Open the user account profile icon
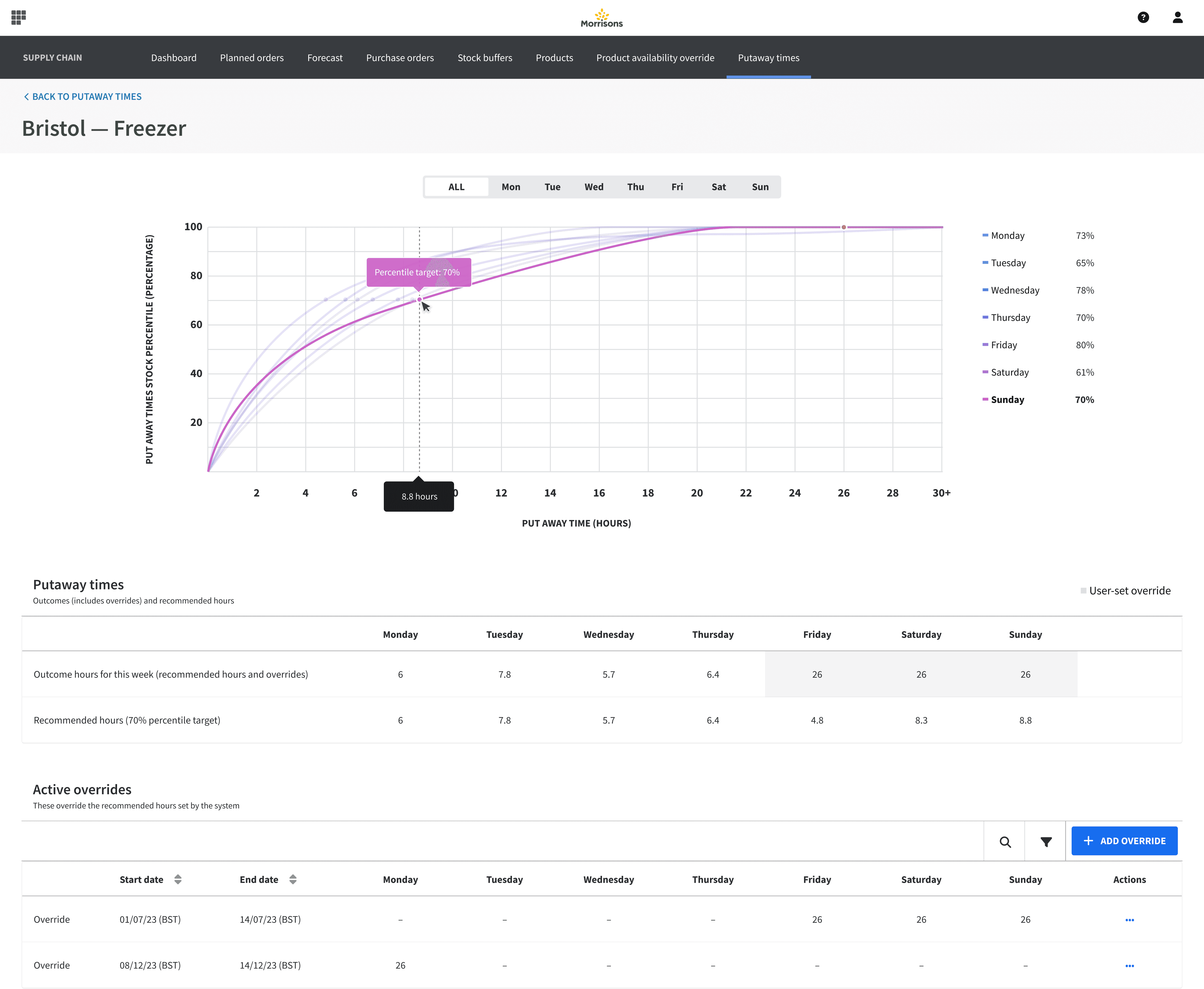The width and height of the screenshot is (1204, 989). click(1177, 17)
